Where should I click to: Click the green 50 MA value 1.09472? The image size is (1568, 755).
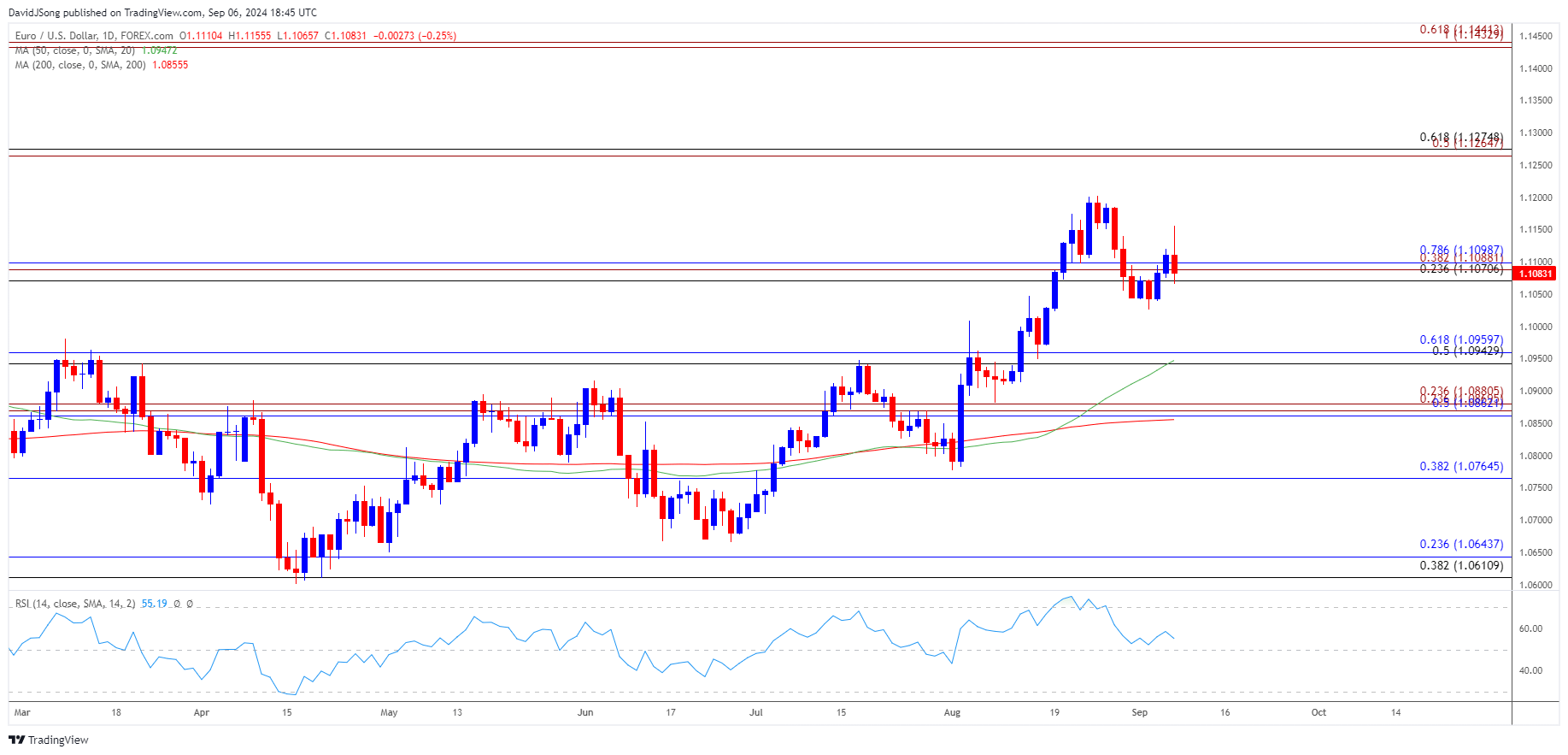coord(159,50)
